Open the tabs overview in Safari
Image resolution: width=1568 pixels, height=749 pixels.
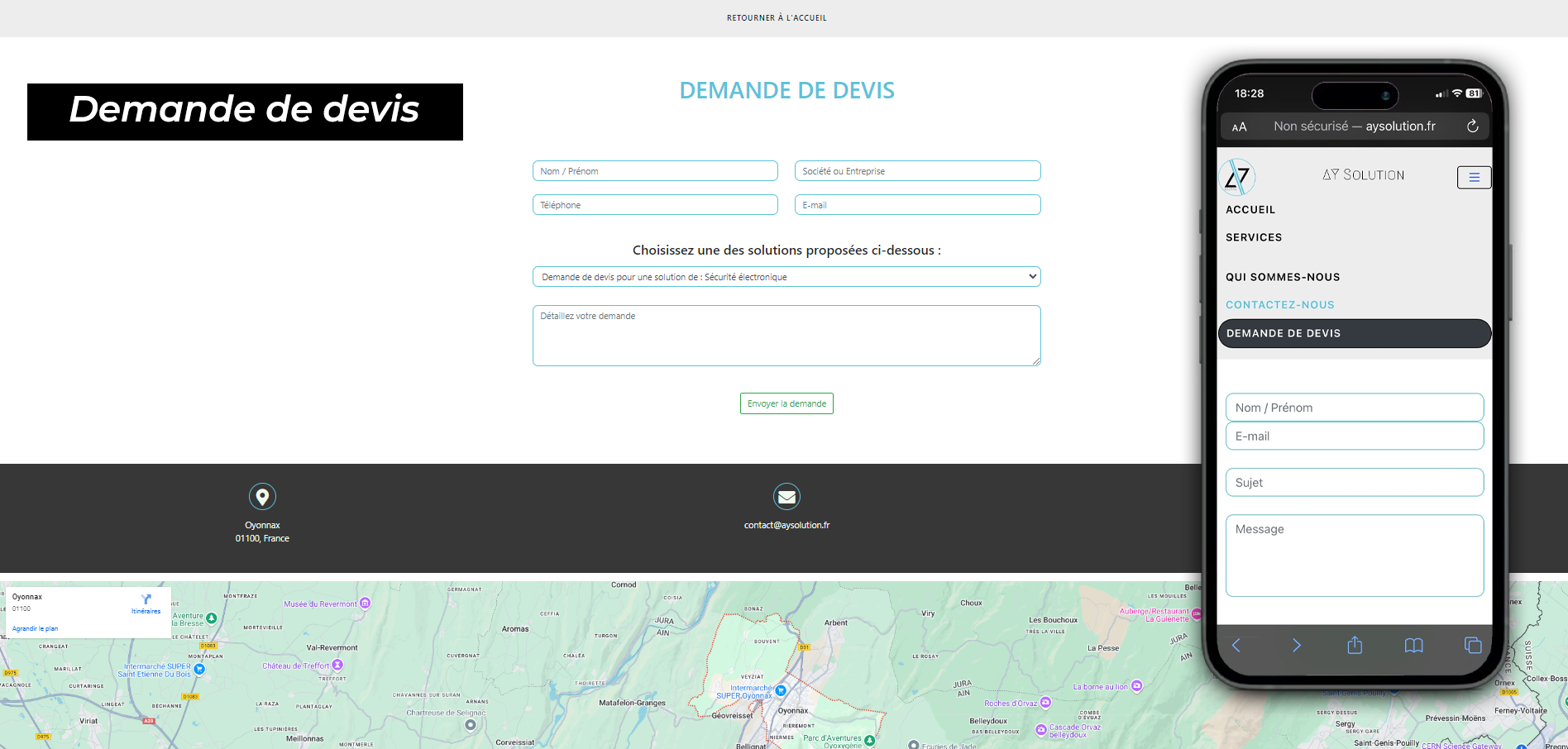(x=1473, y=645)
